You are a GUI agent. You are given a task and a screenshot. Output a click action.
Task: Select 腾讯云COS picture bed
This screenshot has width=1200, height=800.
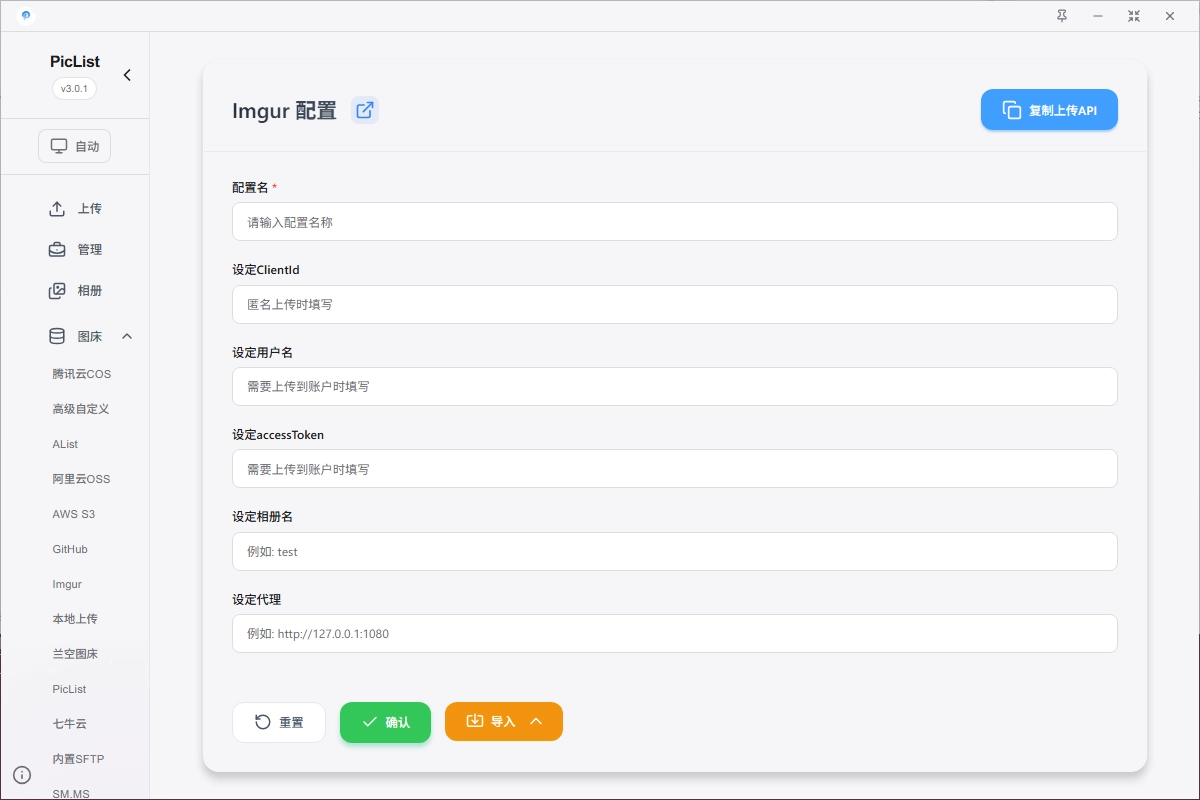coord(82,374)
